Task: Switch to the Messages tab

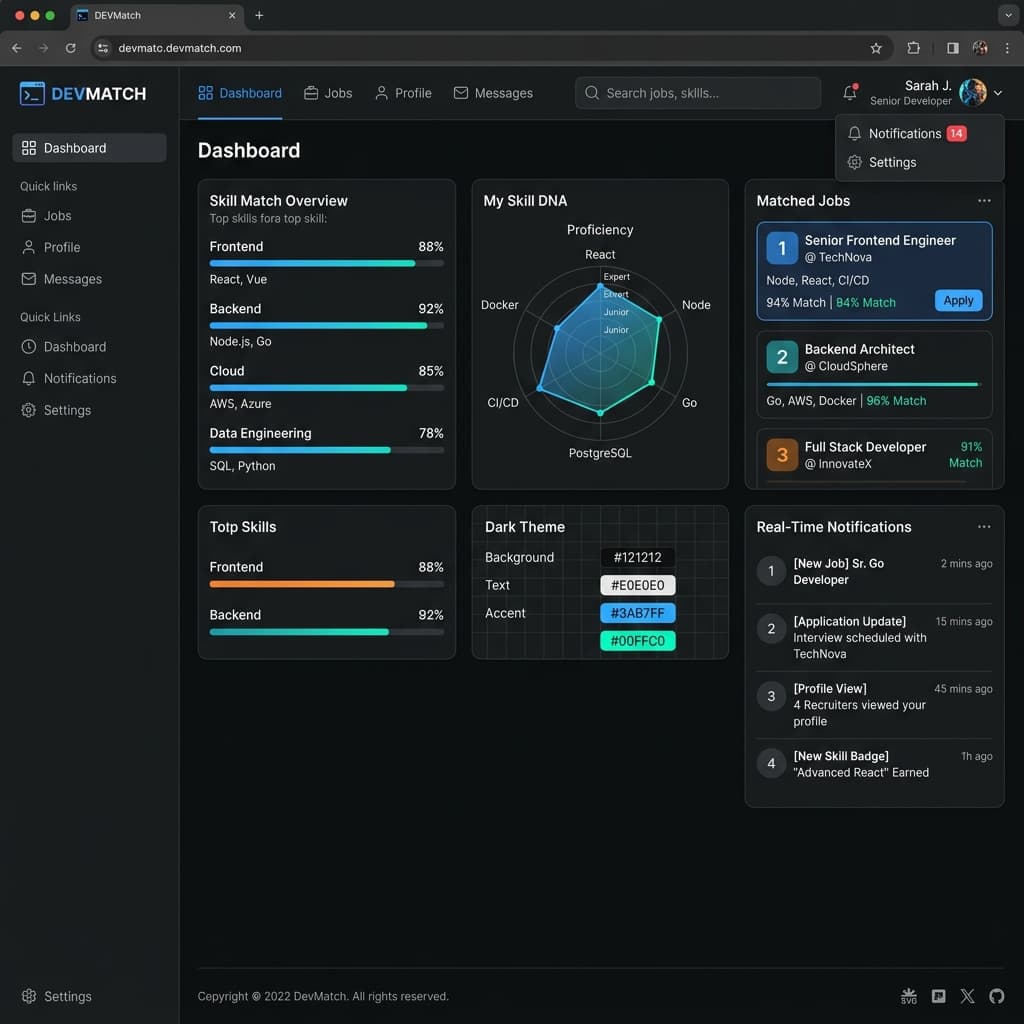Action: pyautogui.click(x=493, y=93)
